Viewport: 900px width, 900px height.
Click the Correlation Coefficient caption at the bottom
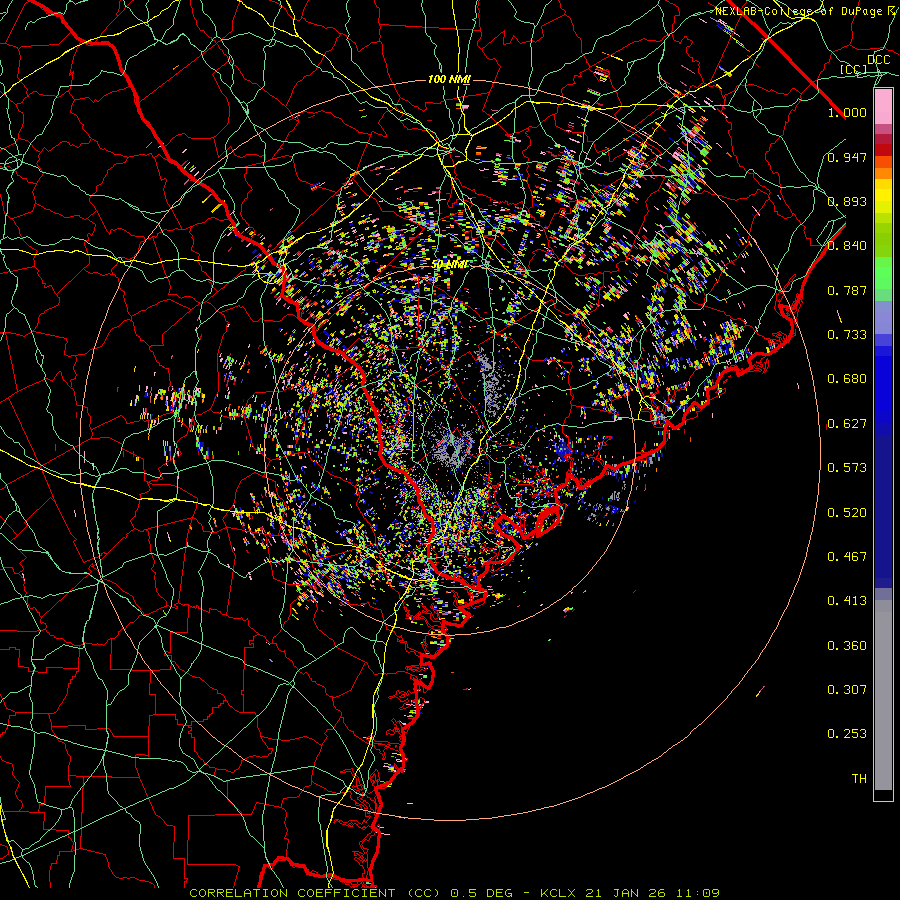coord(454,893)
